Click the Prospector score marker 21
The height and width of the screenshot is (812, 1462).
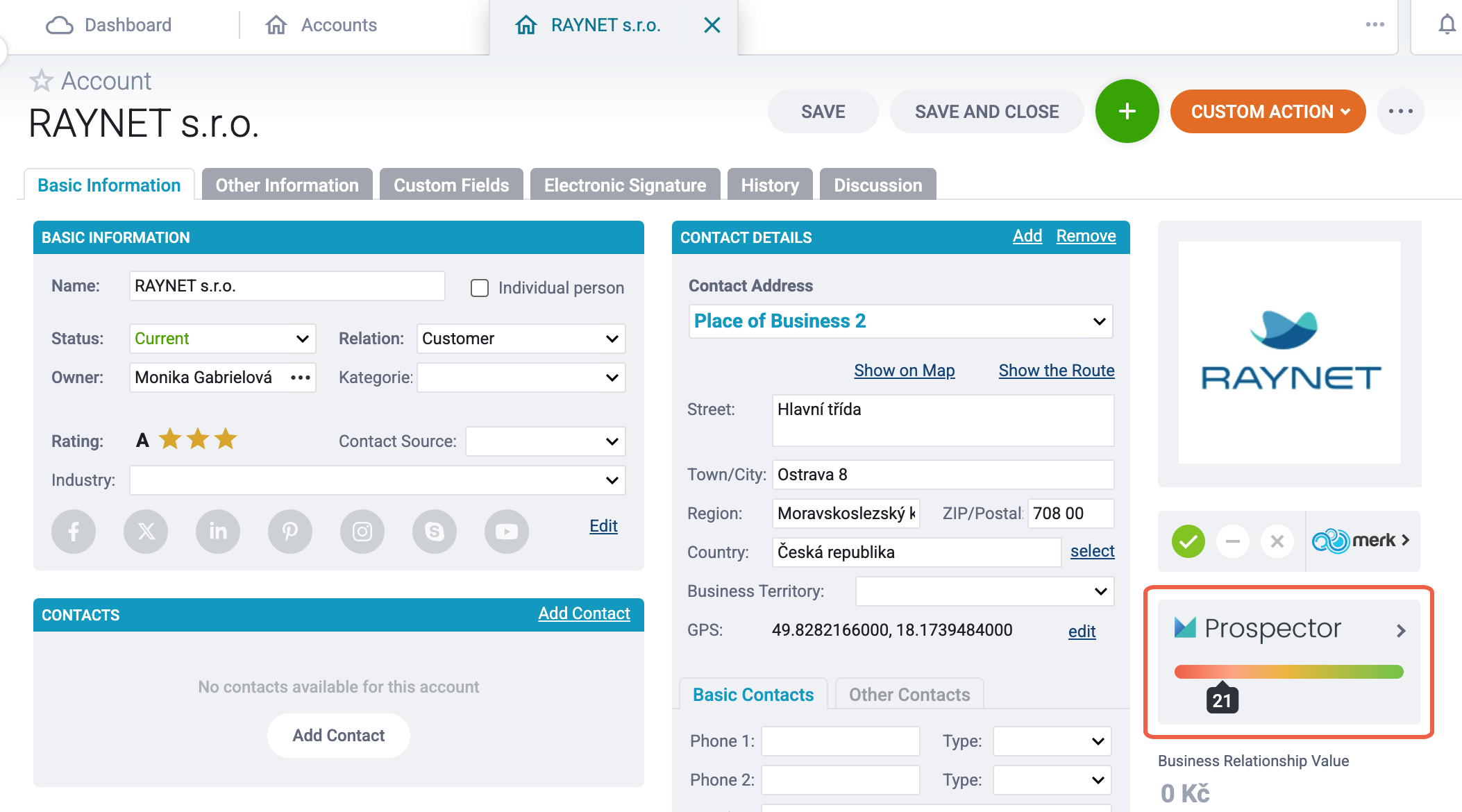tap(1222, 700)
